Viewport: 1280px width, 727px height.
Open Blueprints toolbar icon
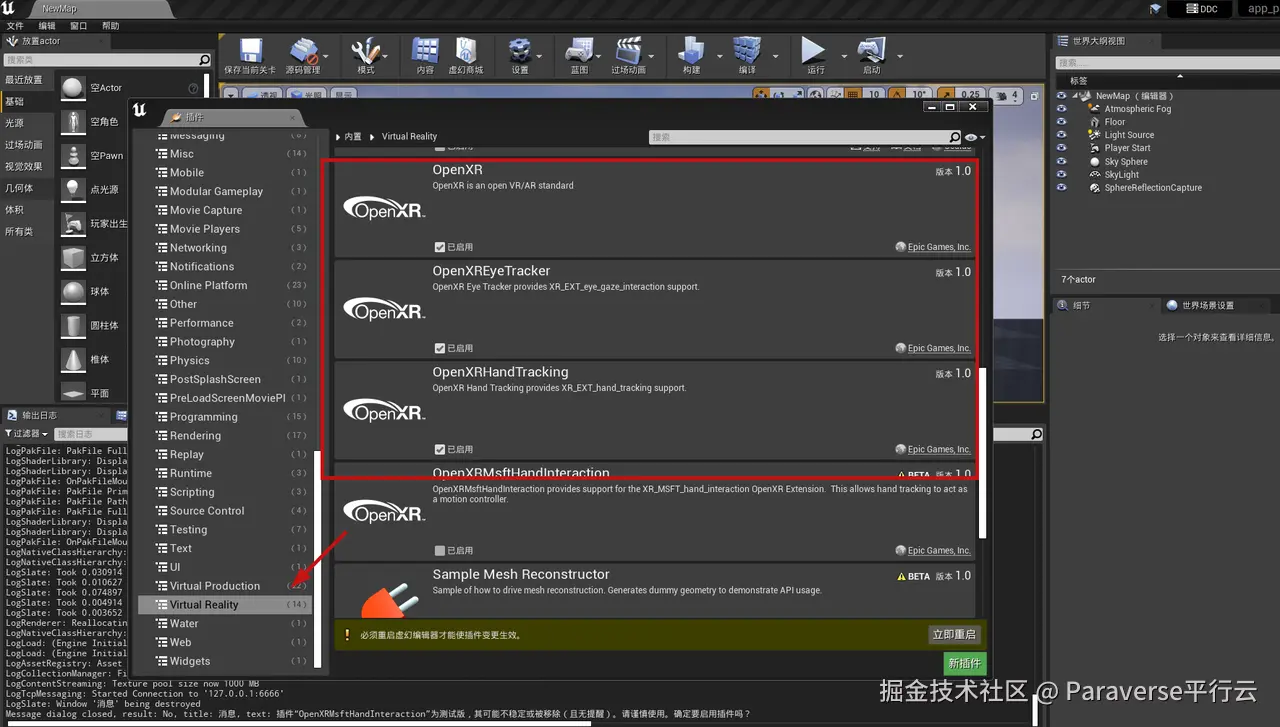tap(579, 50)
